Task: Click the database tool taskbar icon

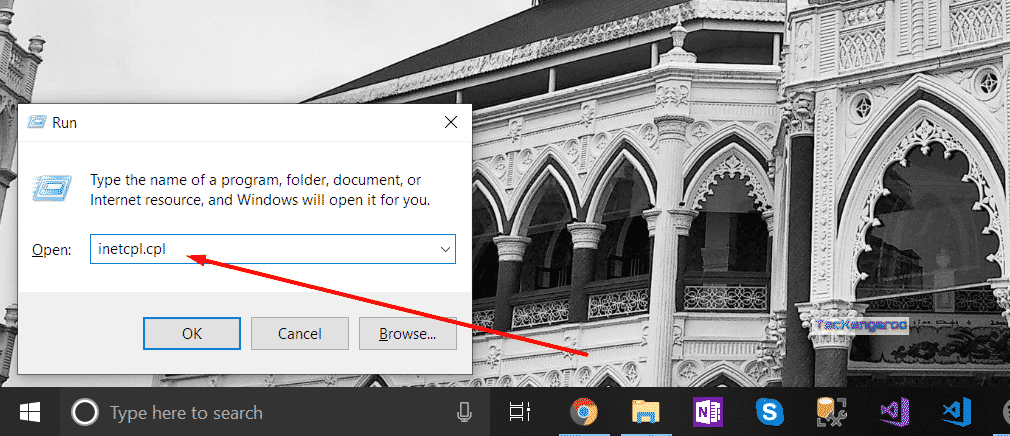Action: pos(830,412)
